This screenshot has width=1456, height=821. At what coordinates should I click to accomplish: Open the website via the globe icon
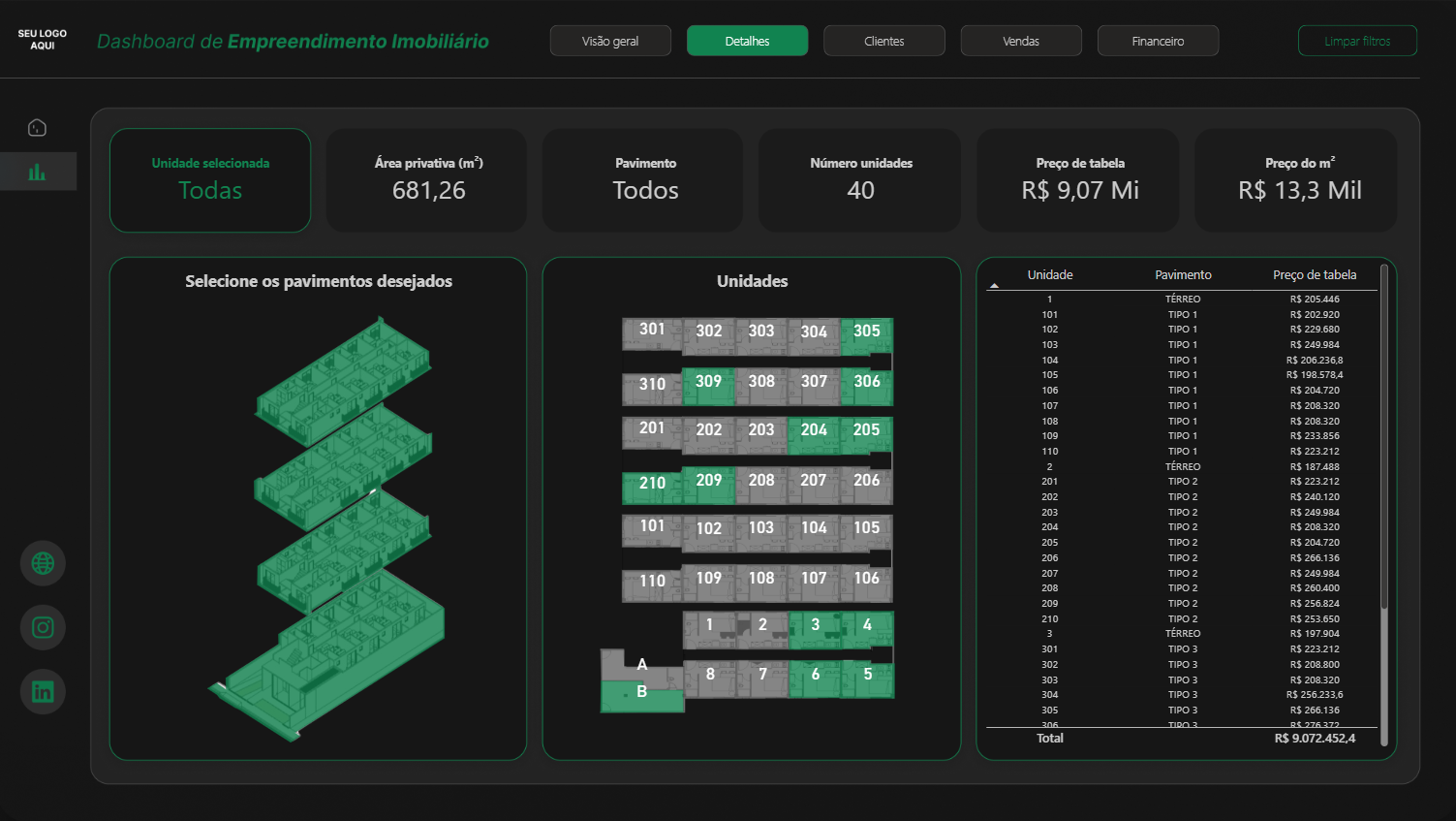point(43,563)
